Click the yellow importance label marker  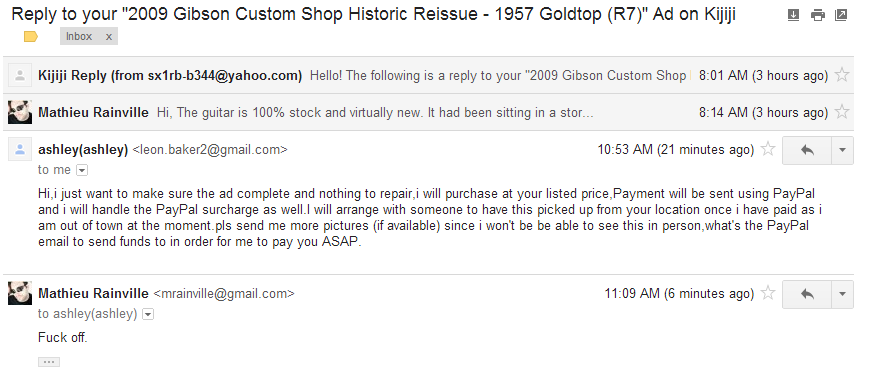tap(31, 37)
